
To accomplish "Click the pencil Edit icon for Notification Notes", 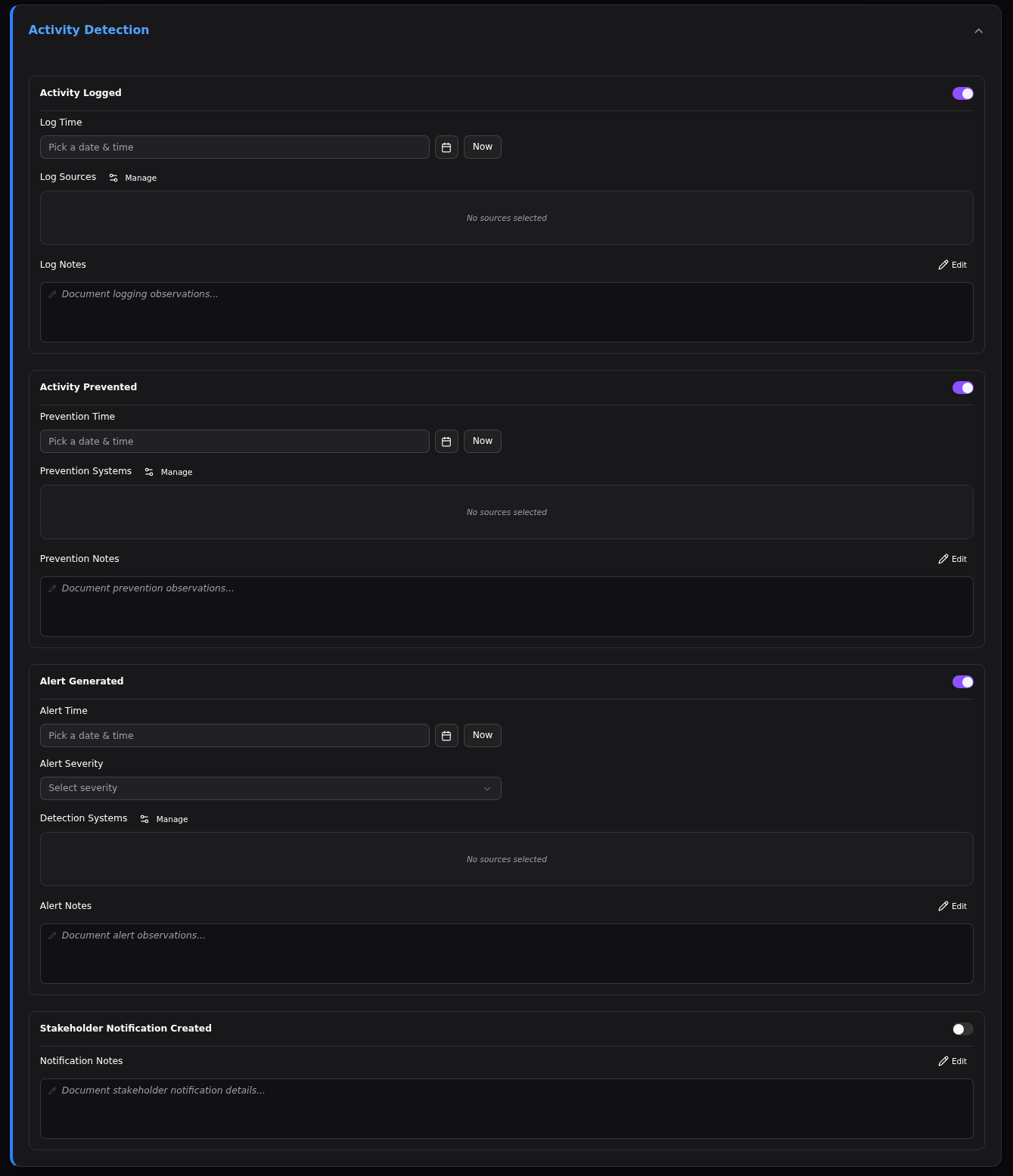I will coord(943,1061).
